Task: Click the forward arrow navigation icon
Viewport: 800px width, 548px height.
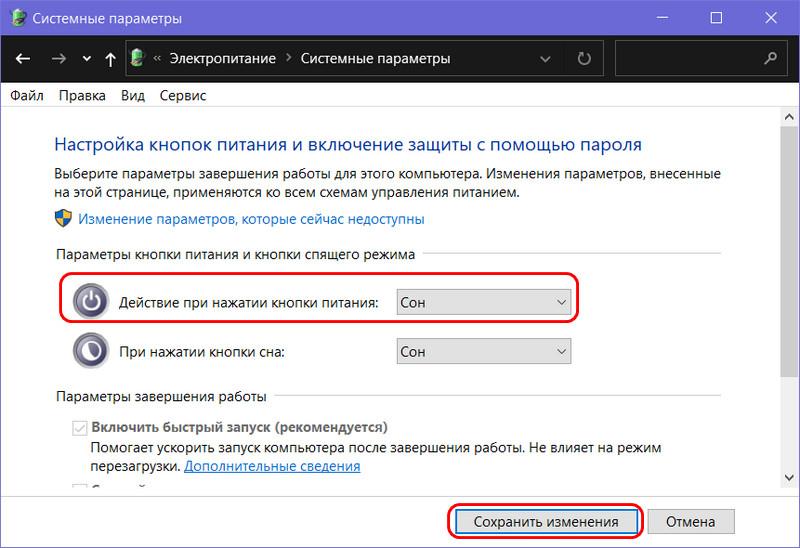Action: pyautogui.click(x=59, y=59)
